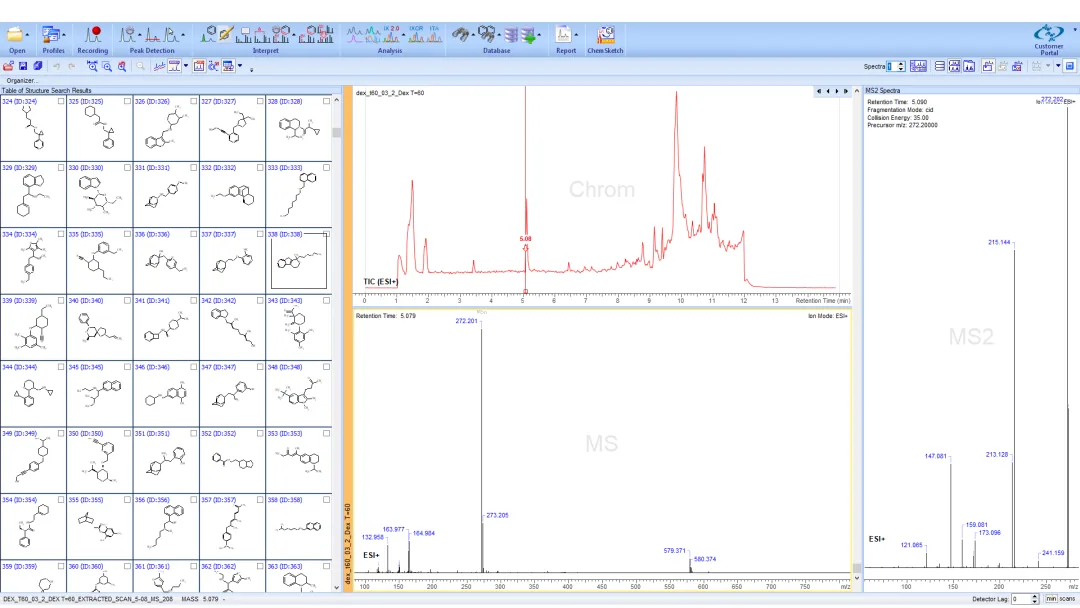Tick the checkbox for structure 358

pos(326,500)
